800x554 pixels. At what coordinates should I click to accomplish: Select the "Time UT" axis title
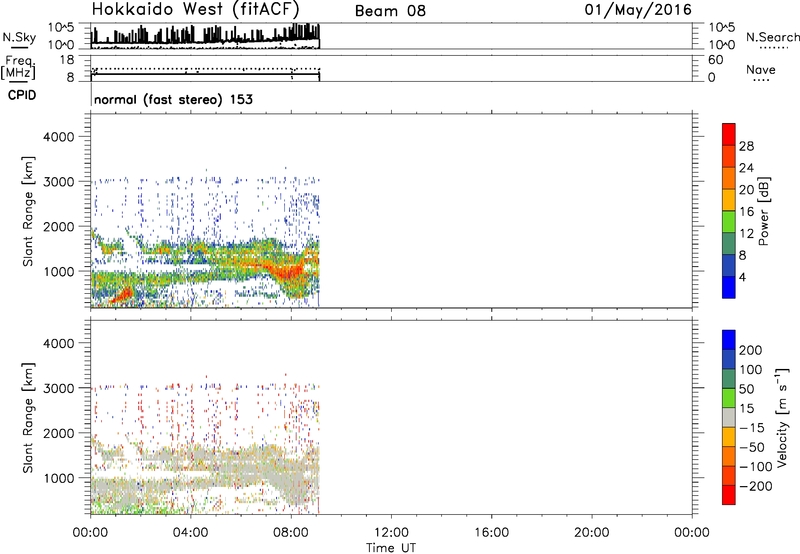point(391,548)
